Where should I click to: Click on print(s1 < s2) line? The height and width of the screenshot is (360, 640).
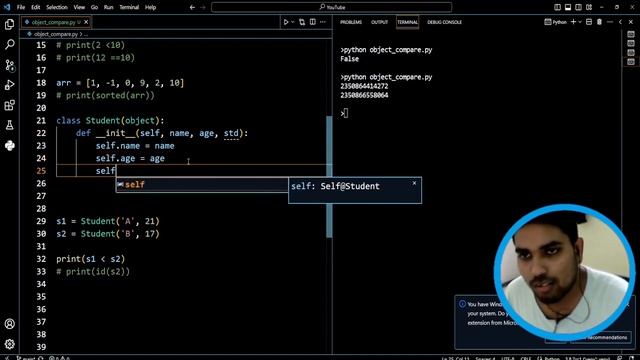pyautogui.click(x=91, y=259)
